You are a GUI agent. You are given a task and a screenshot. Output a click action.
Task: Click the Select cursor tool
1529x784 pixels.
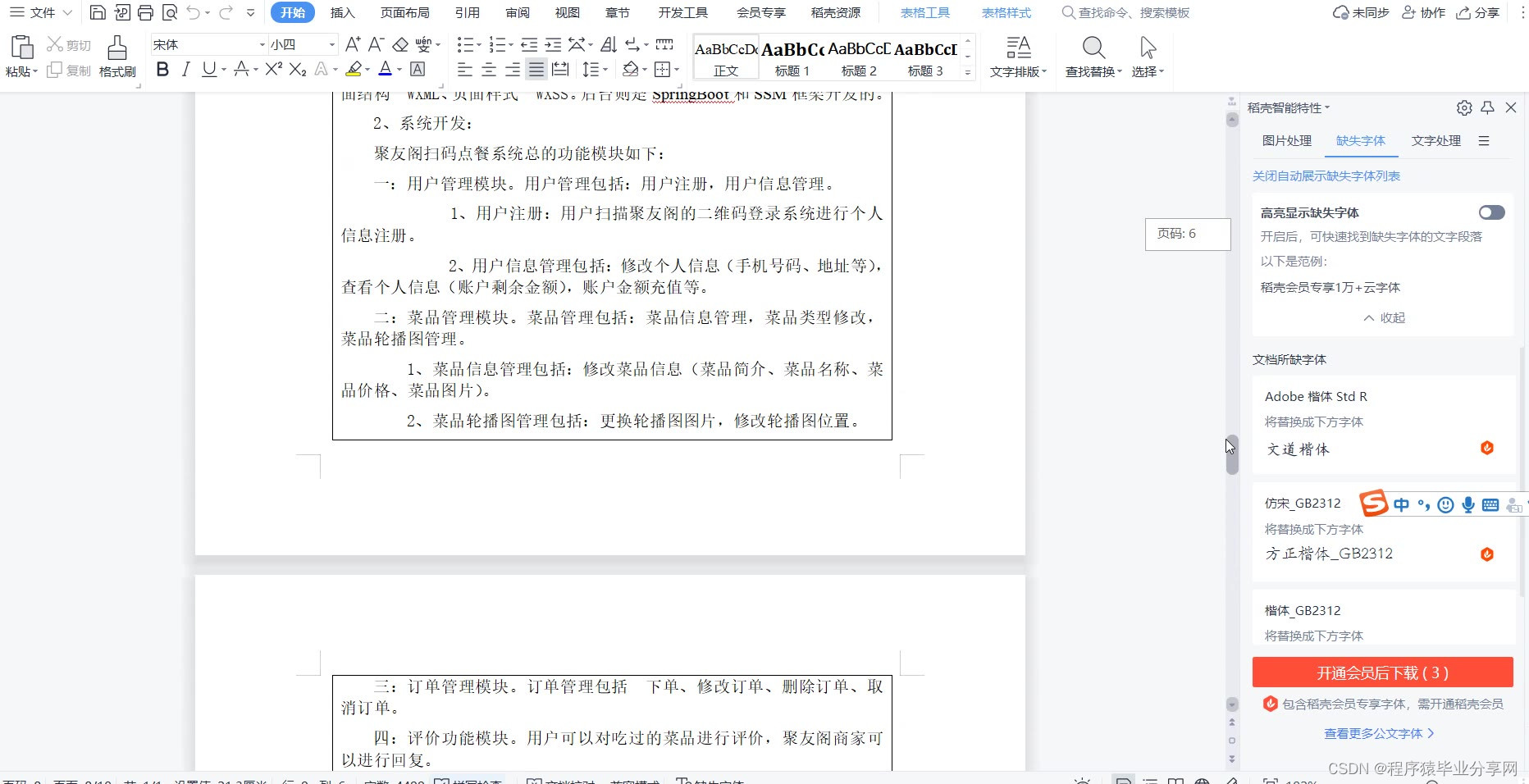coord(1148,48)
